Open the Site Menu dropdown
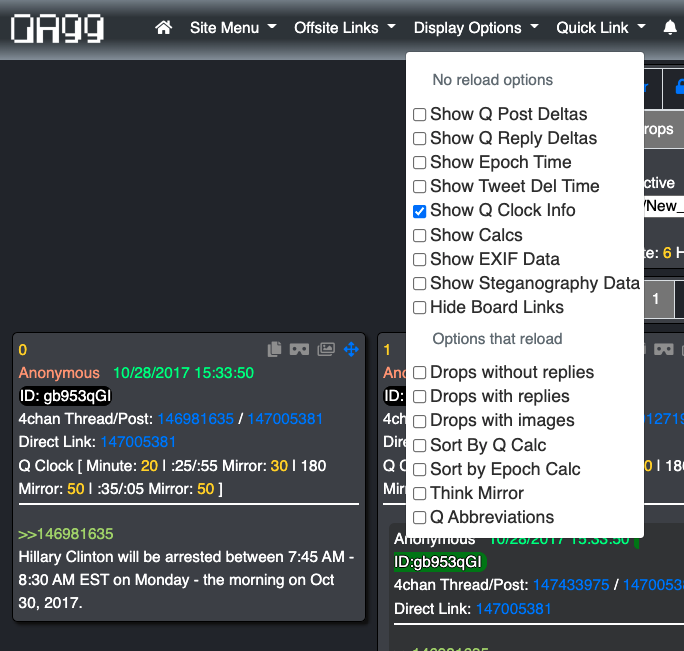The height and width of the screenshot is (651, 684). tap(233, 28)
